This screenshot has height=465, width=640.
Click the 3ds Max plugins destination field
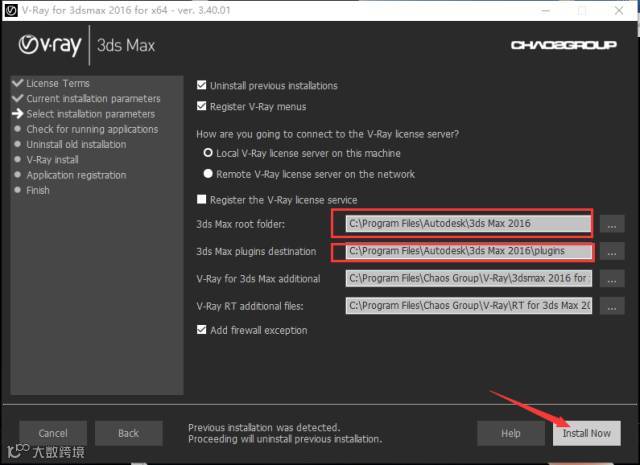[x=468, y=251]
